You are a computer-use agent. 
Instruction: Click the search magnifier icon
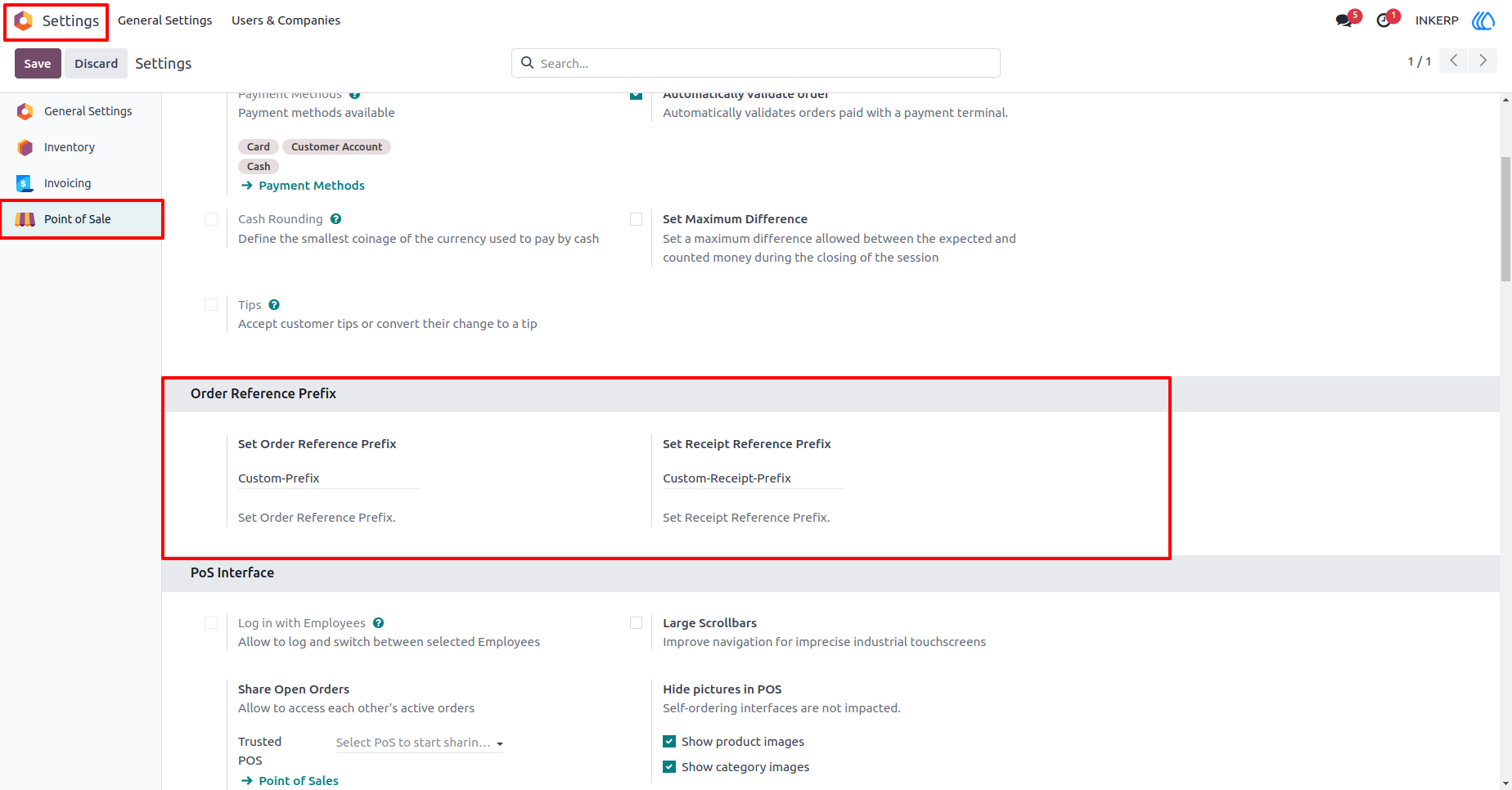pyautogui.click(x=528, y=63)
